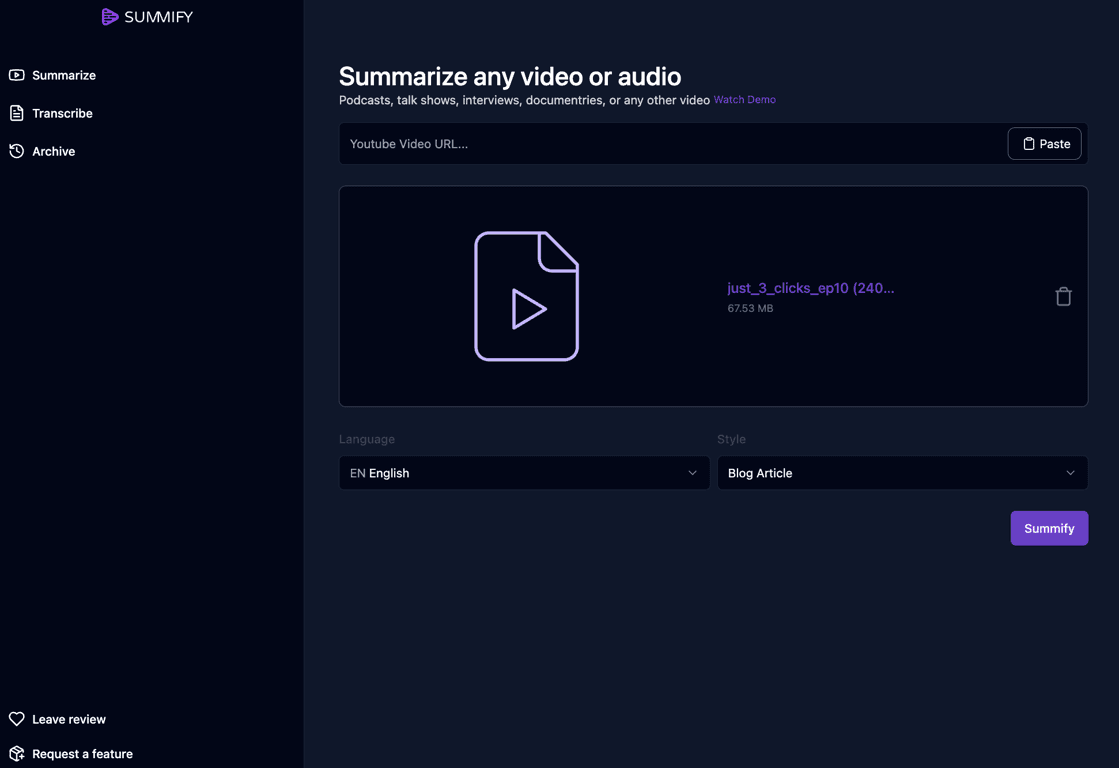Select the Leave review text option
Image resolution: width=1119 pixels, height=768 pixels.
point(68,718)
